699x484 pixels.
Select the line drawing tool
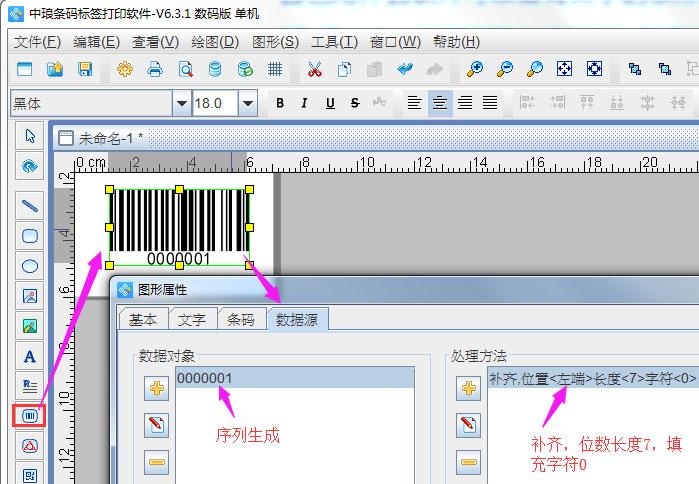coord(30,205)
